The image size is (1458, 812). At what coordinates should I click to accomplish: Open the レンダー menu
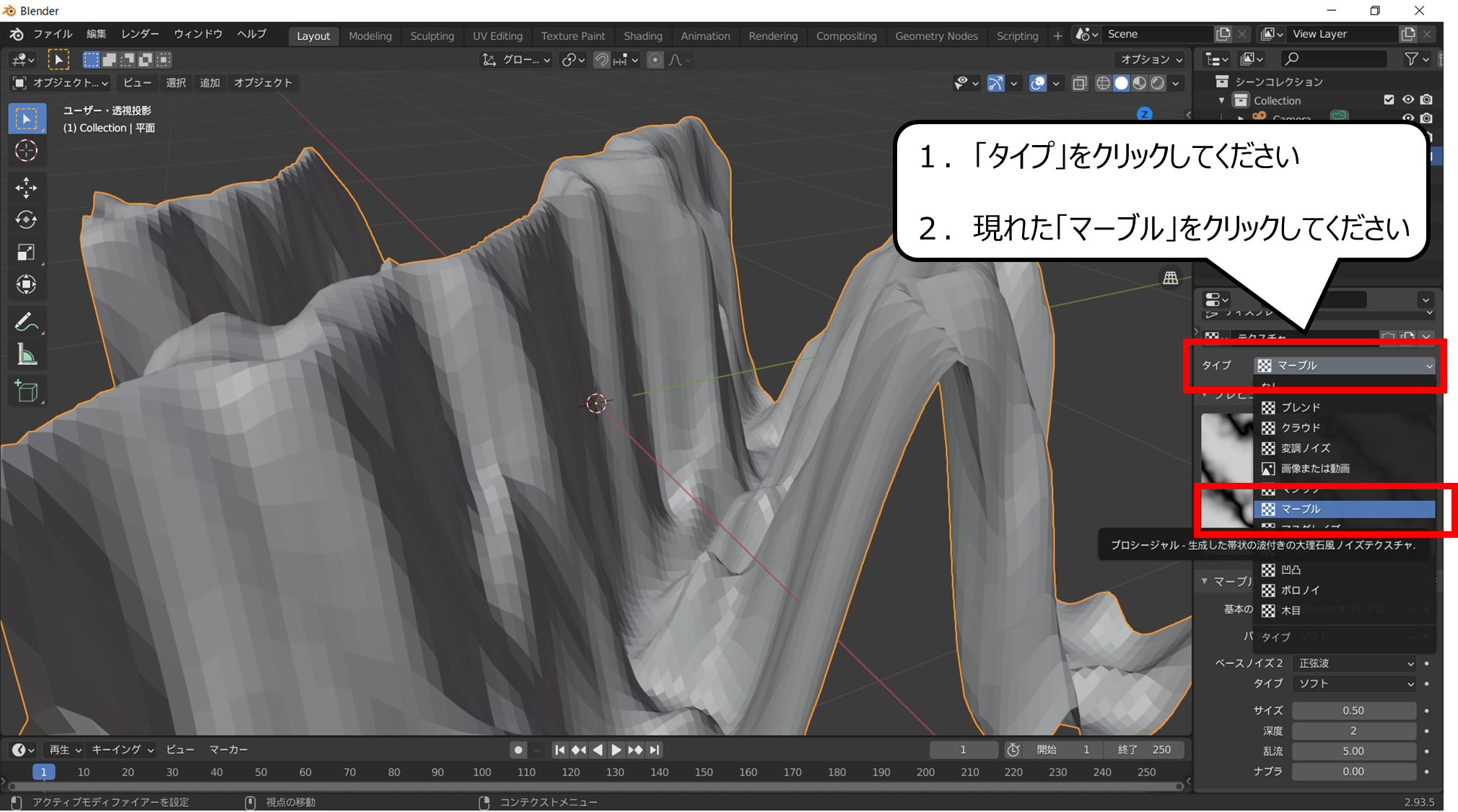(x=140, y=34)
